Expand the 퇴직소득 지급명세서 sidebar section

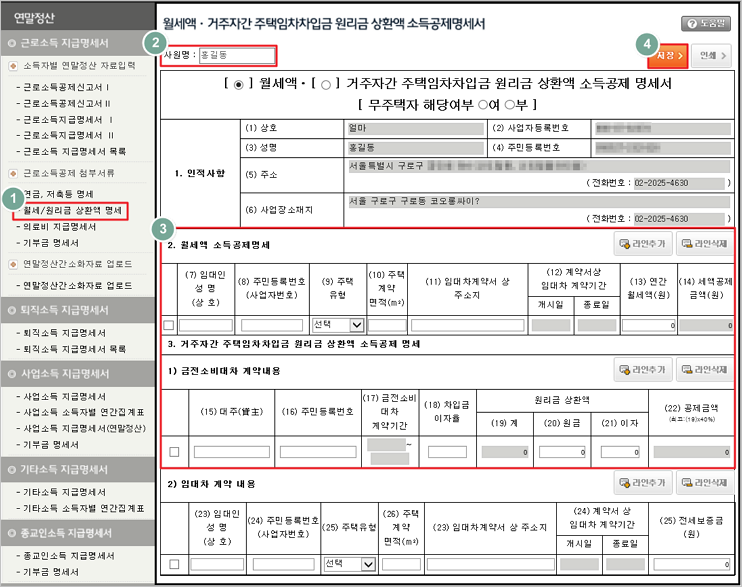pos(78,310)
